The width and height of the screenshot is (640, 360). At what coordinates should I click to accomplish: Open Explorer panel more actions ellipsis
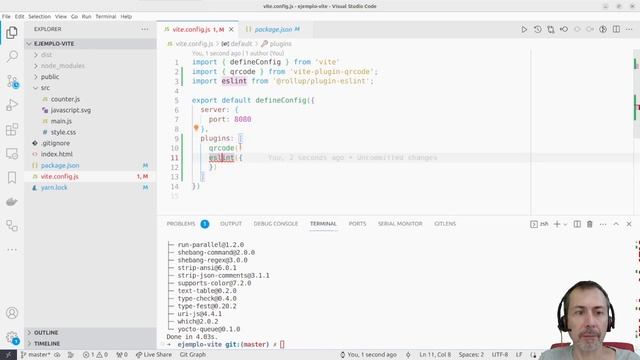pyautogui.click(x=145, y=29)
